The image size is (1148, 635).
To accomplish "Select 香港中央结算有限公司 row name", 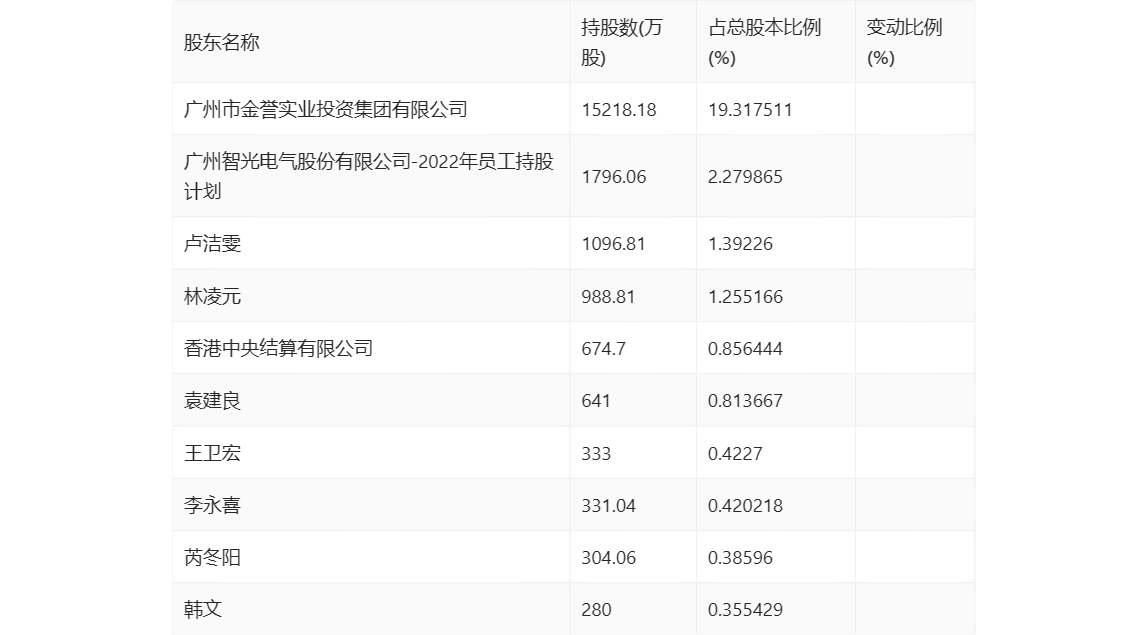I will click(x=278, y=349).
